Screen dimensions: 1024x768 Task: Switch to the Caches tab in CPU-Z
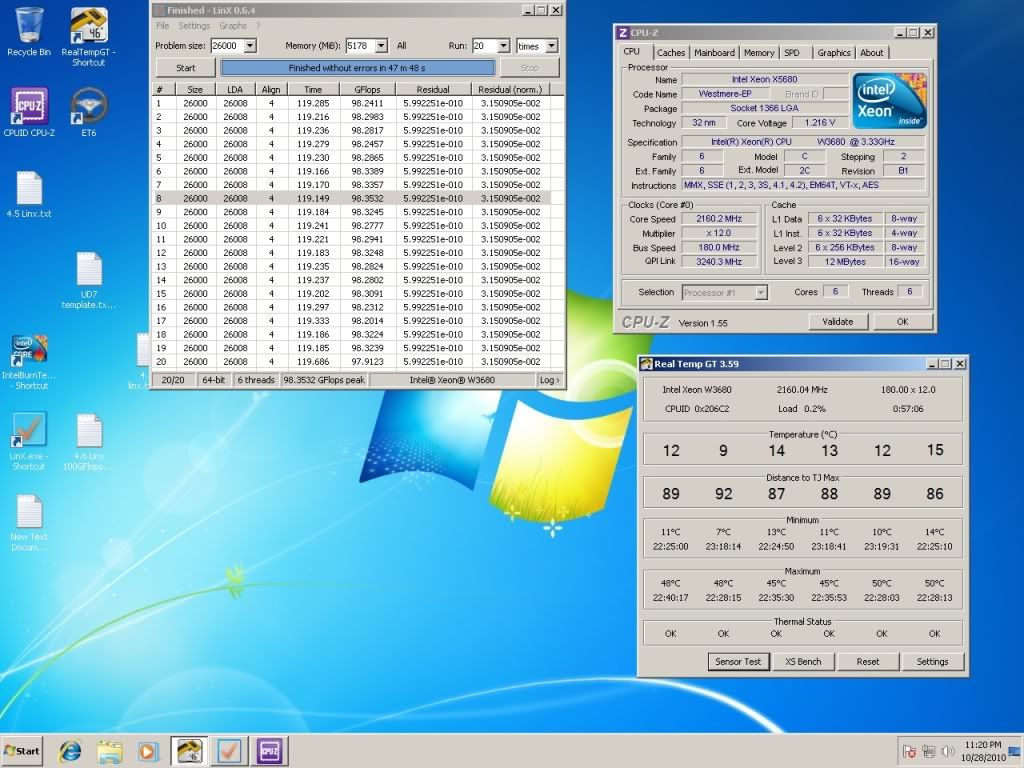pos(671,53)
